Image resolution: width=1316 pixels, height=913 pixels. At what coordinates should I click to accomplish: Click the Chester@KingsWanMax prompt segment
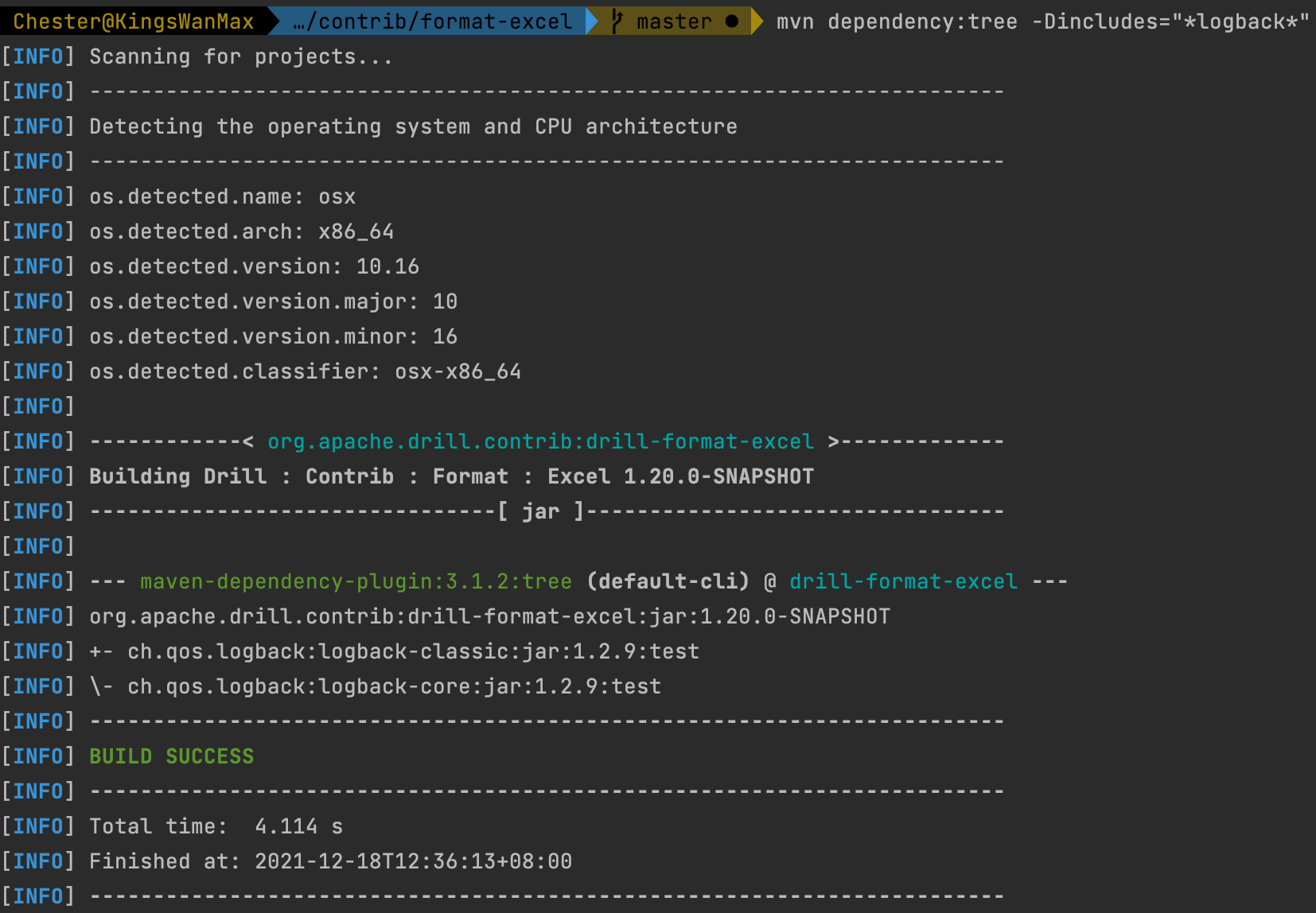tap(134, 21)
